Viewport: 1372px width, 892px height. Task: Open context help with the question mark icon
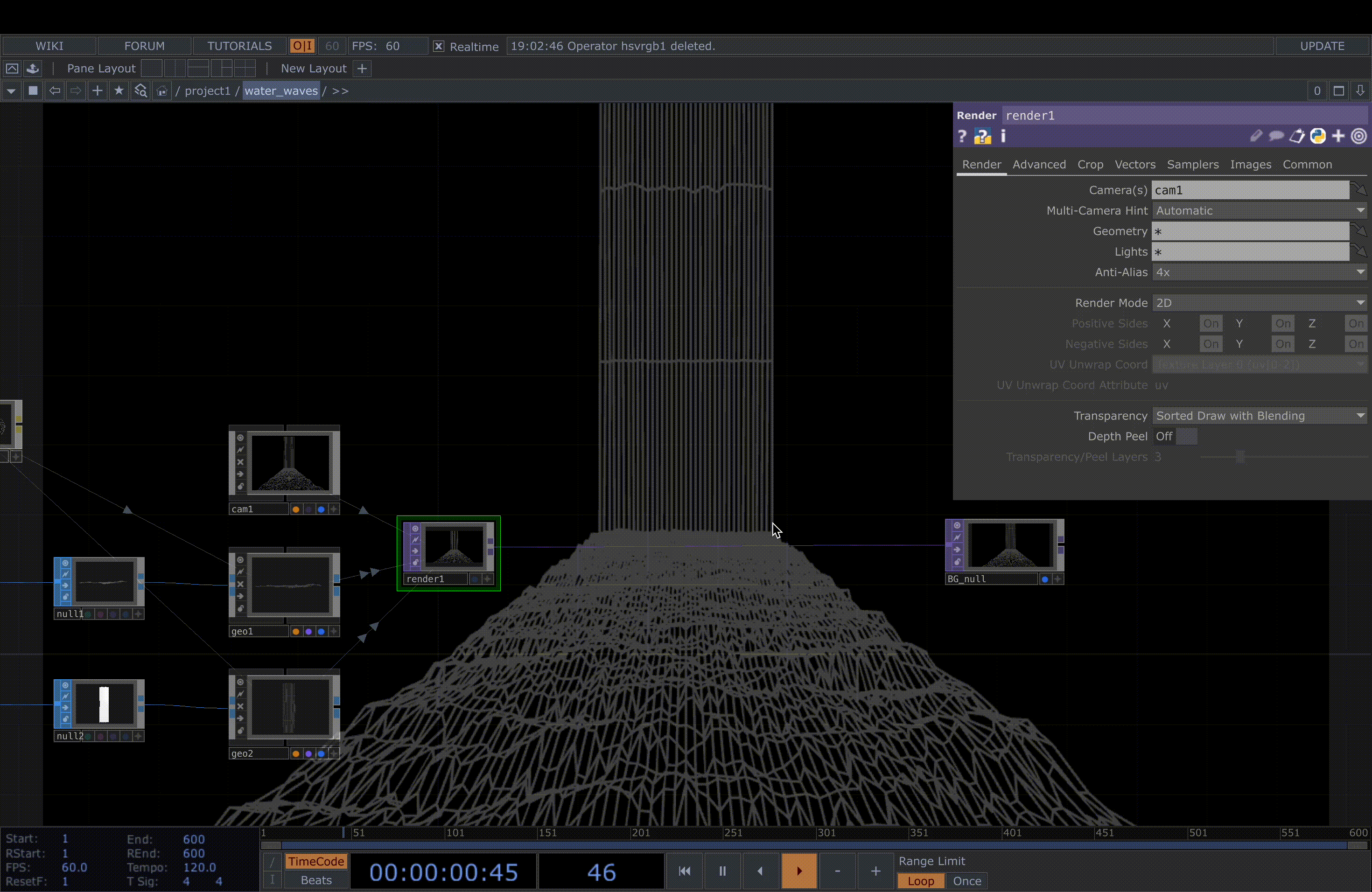[x=962, y=136]
